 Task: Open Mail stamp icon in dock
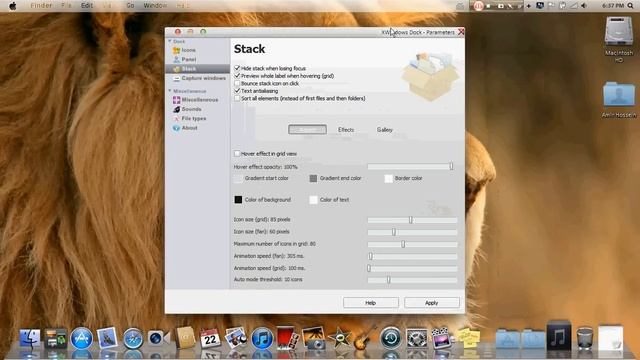(x=107, y=338)
